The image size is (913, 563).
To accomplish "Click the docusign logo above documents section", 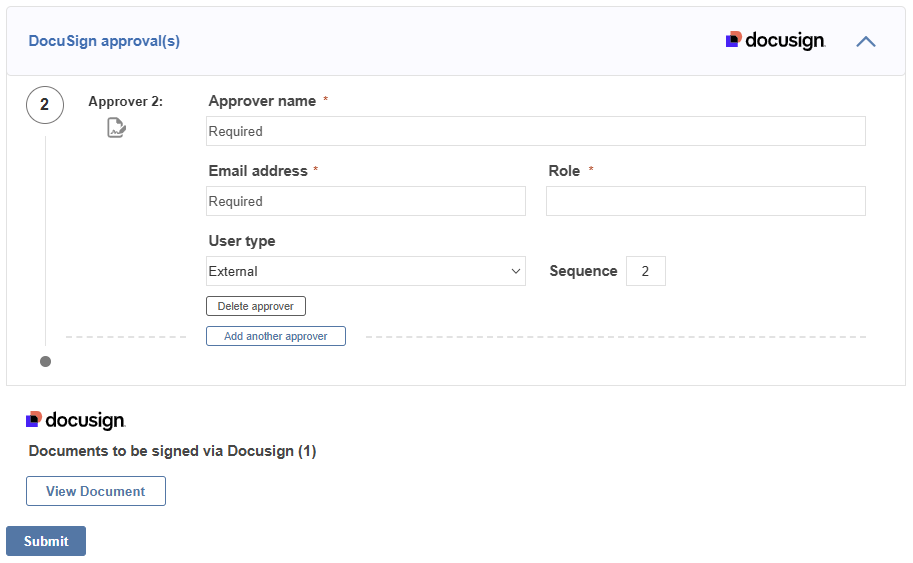I will (76, 420).
